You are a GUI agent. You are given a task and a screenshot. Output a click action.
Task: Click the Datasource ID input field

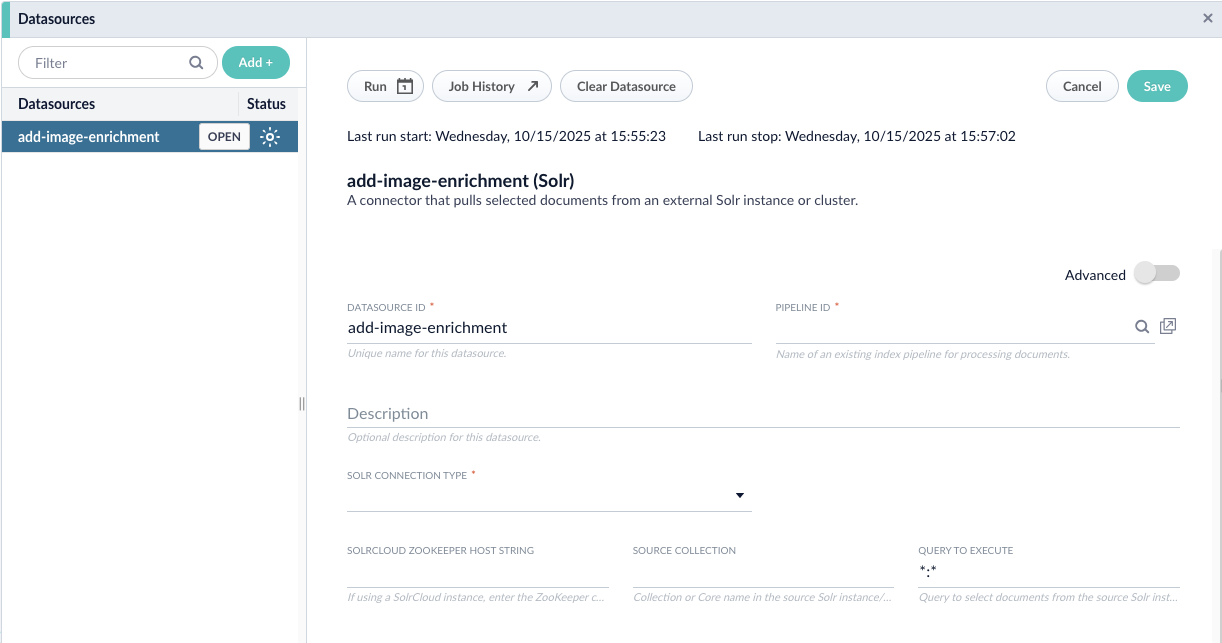point(548,327)
